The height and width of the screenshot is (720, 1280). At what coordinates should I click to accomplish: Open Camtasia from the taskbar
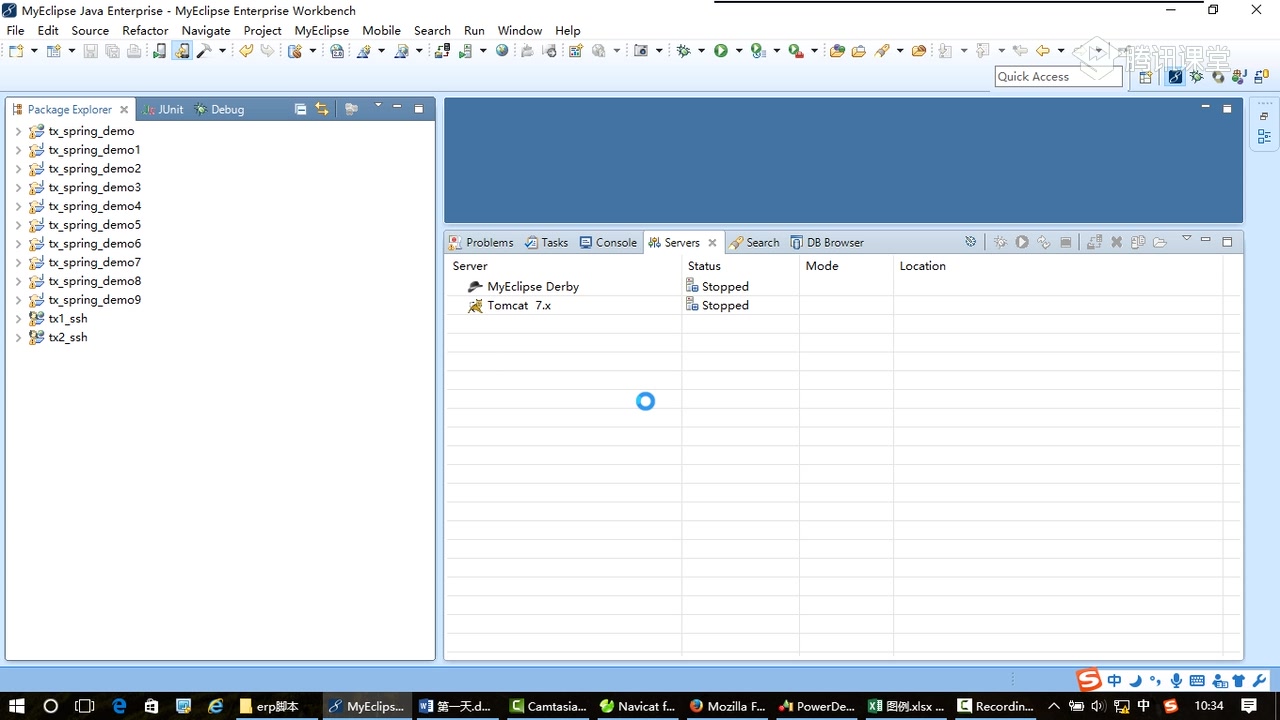[548, 706]
